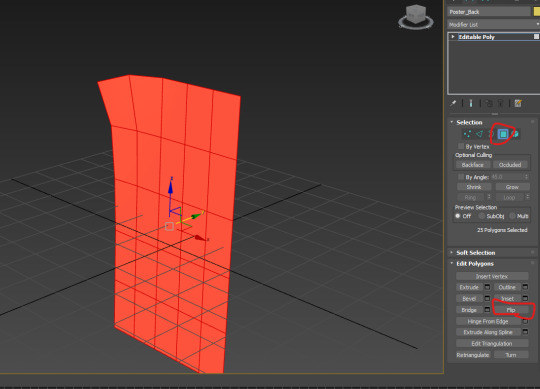Click the Turn button
Image resolution: width=540 pixels, height=389 pixels.
pyautogui.click(x=511, y=355)
